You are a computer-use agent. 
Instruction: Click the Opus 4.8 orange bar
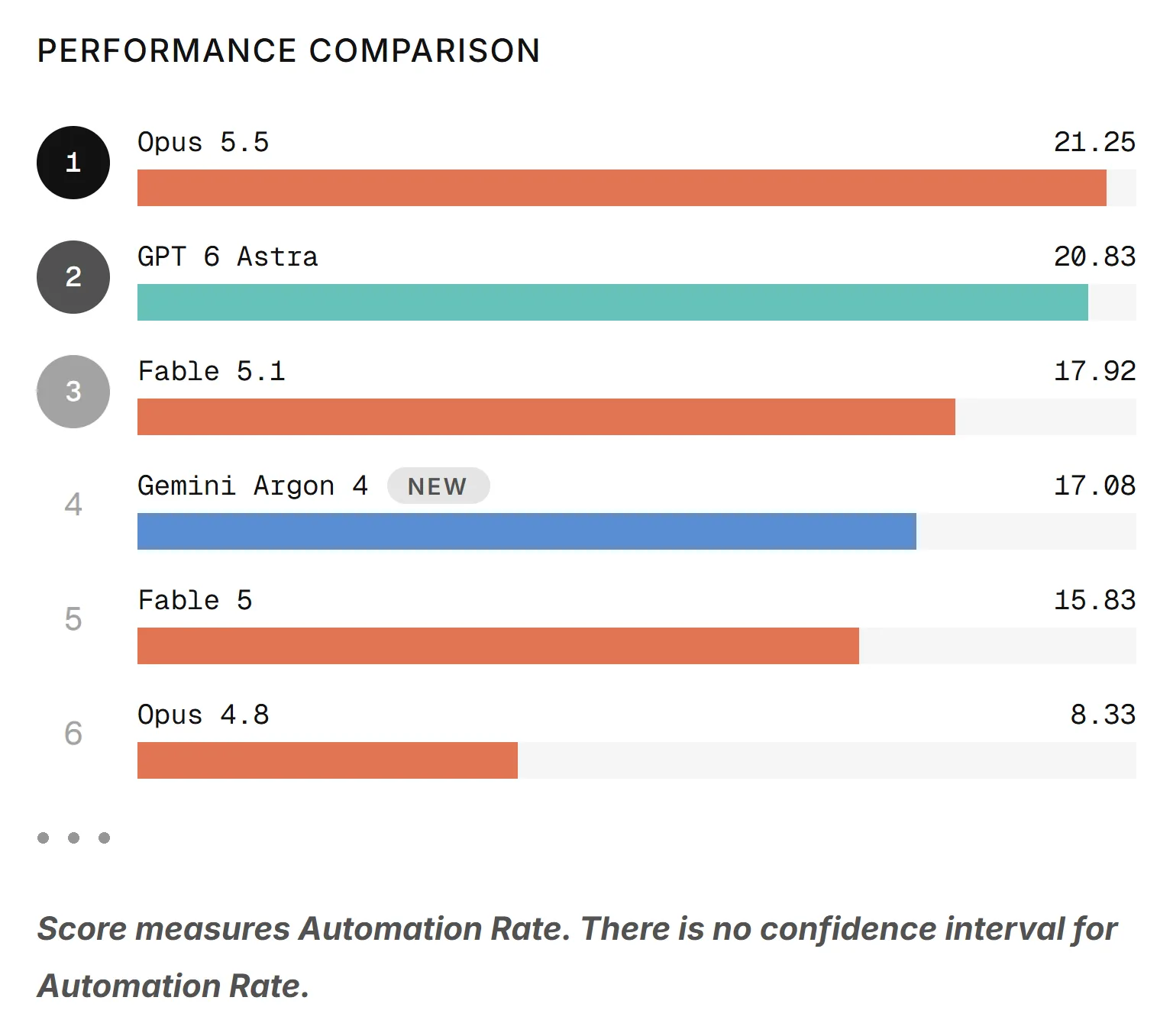pos(328,760)
